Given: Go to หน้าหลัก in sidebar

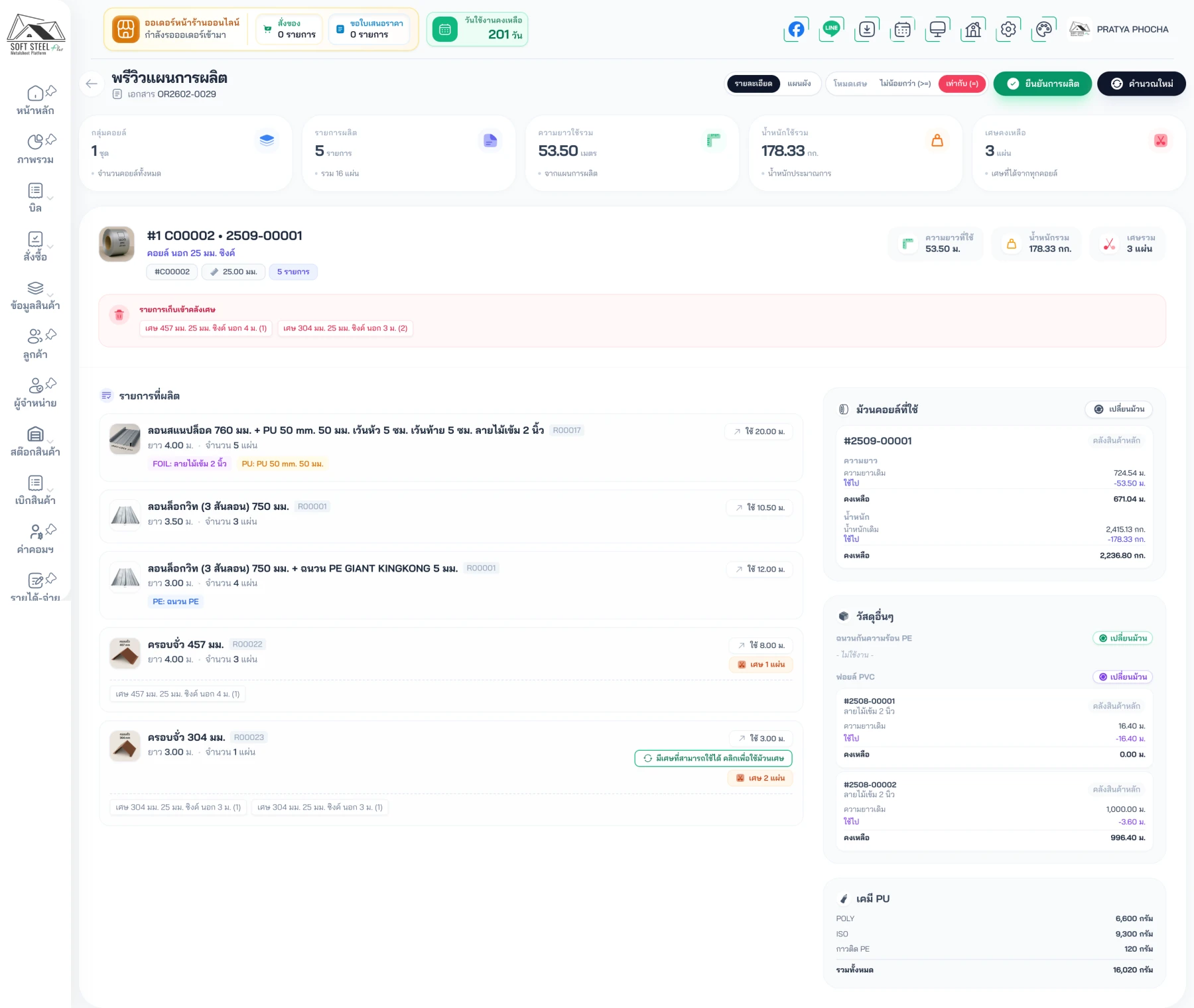Looking at the screenshot, I should click(35, 101).
